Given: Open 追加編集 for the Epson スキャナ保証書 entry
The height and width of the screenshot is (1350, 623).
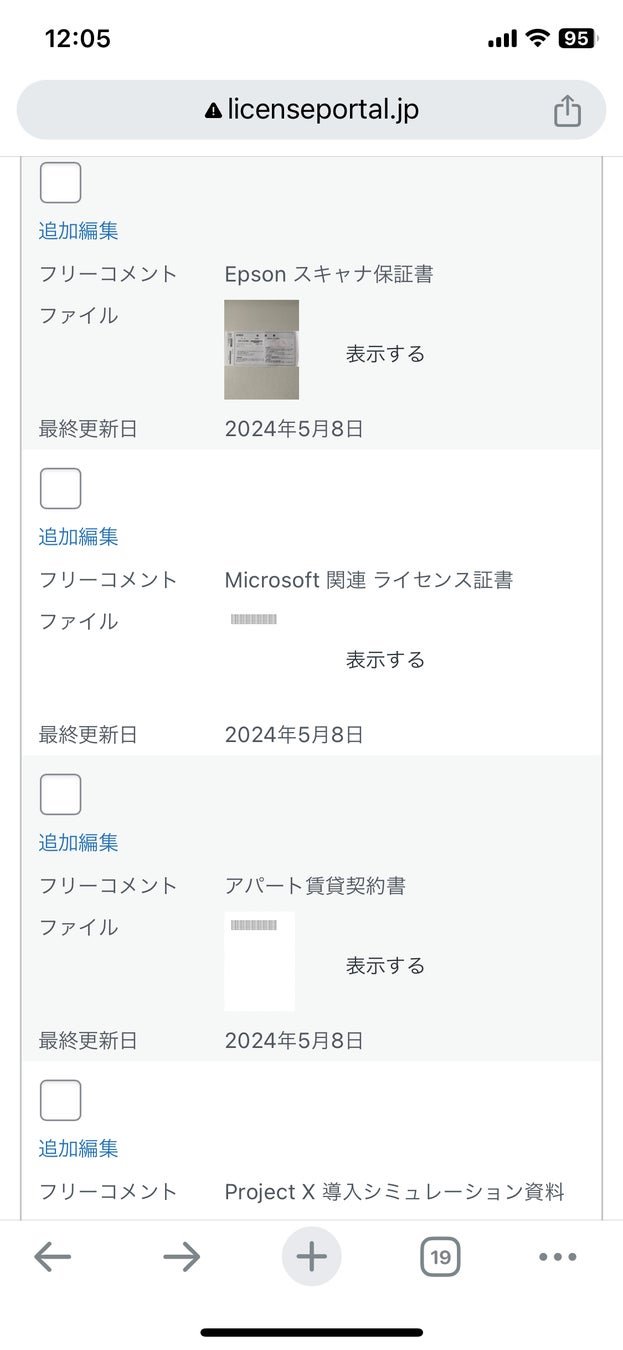Looking at the screenshot, I should (x=78, y=231).
